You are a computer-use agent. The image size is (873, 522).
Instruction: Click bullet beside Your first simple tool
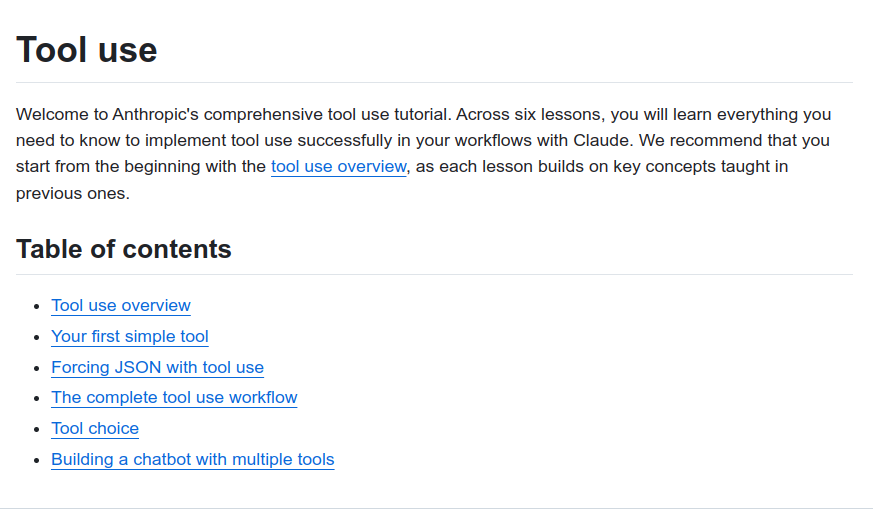pyautogui.click(x=37, y=337)
